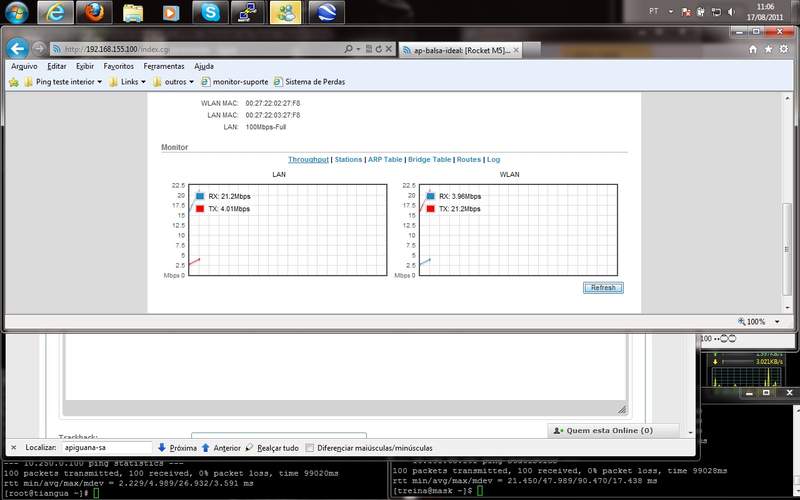Click the IE page vertical scrollbar thumb
This screenshot has height=500, width=800.
coord(787,249)
